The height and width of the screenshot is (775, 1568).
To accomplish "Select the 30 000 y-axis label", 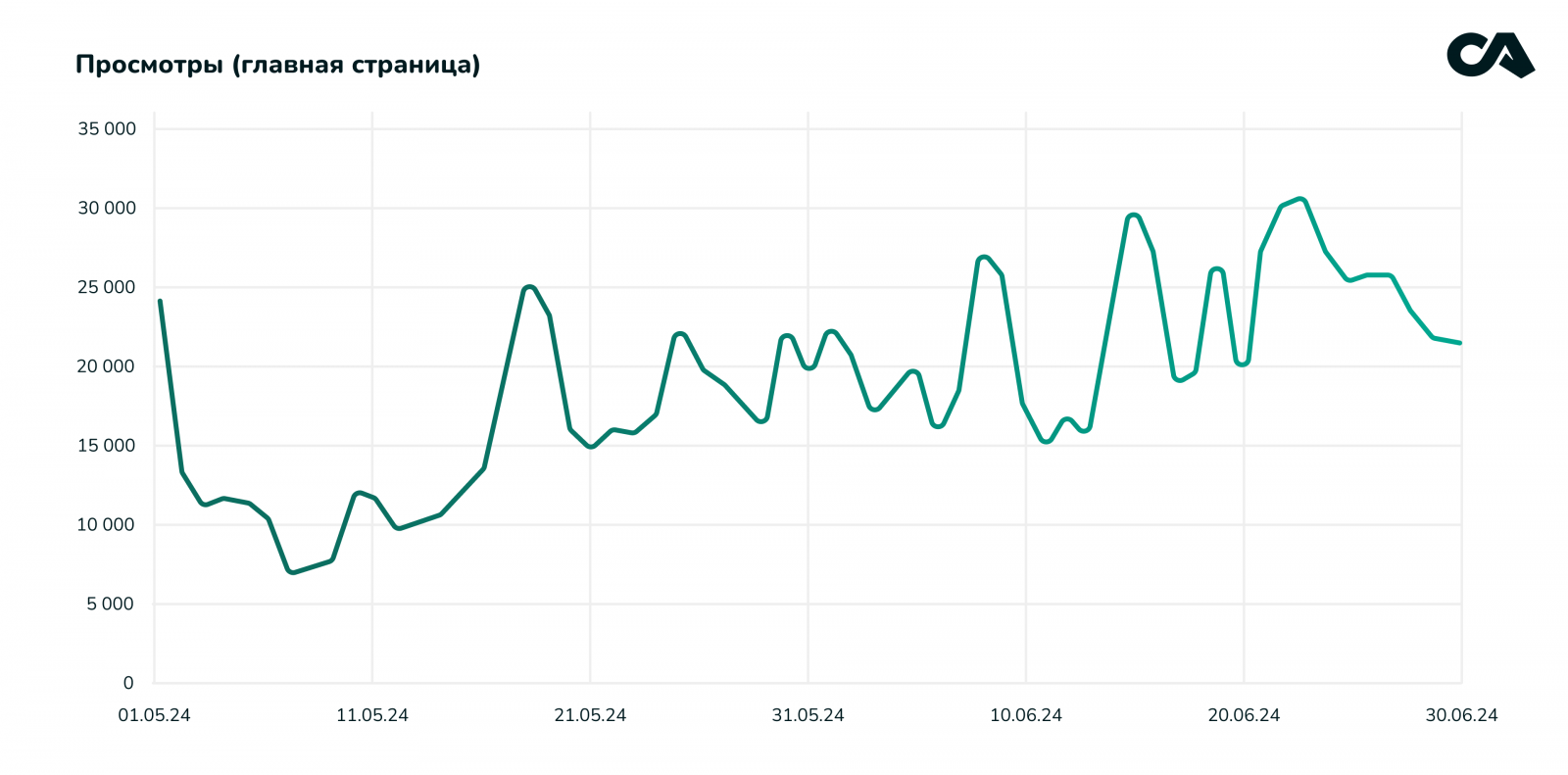I will [x=107, y=209].
